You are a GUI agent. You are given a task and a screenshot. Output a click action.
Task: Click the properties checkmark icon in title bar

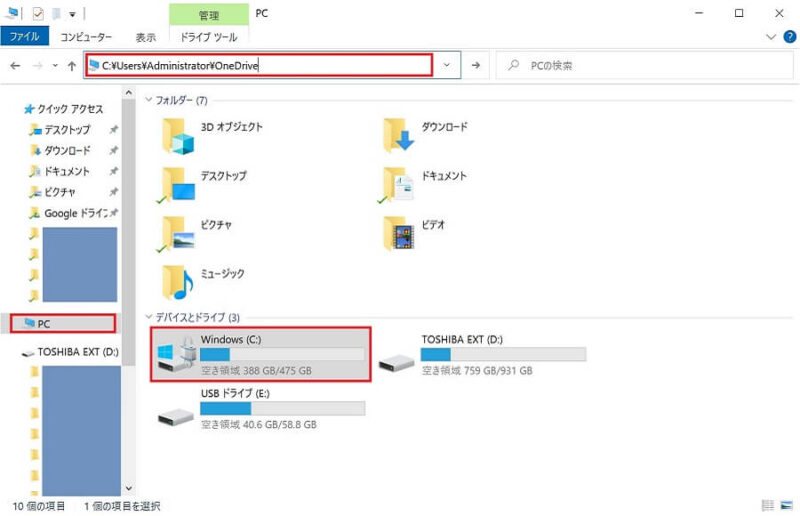pos(38,14)
